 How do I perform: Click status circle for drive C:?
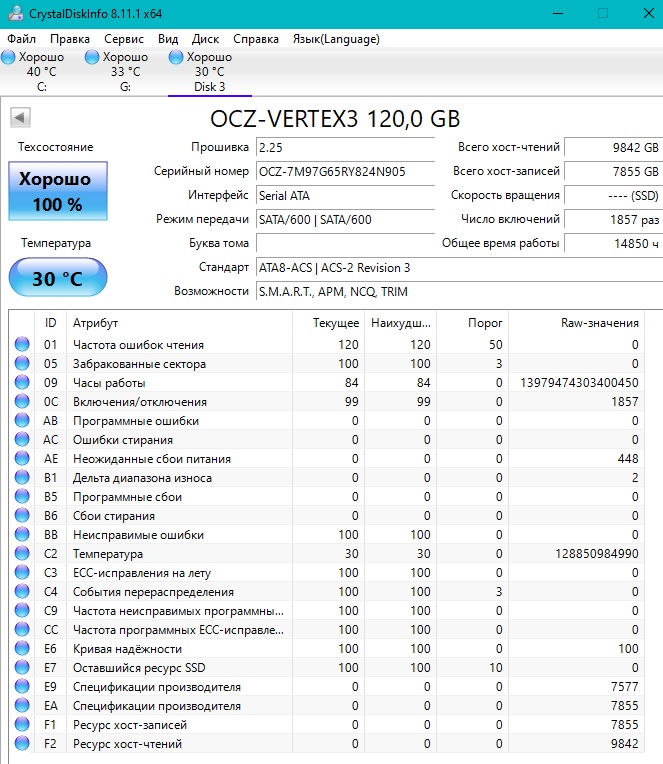[x=8, y=57]
